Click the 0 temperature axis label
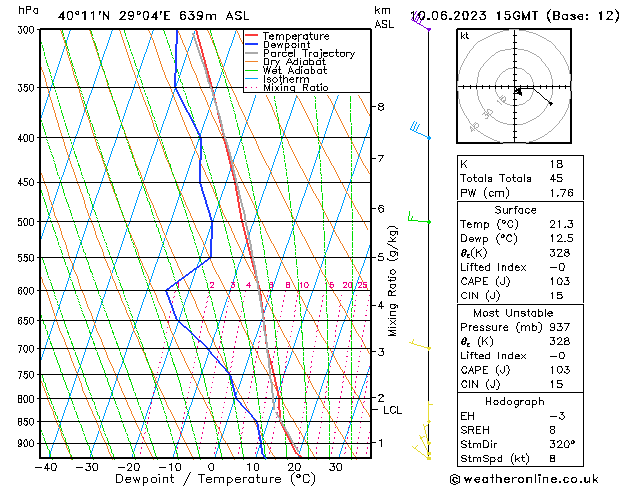Viewport: 629px width, 486px height. pos(211,467)
